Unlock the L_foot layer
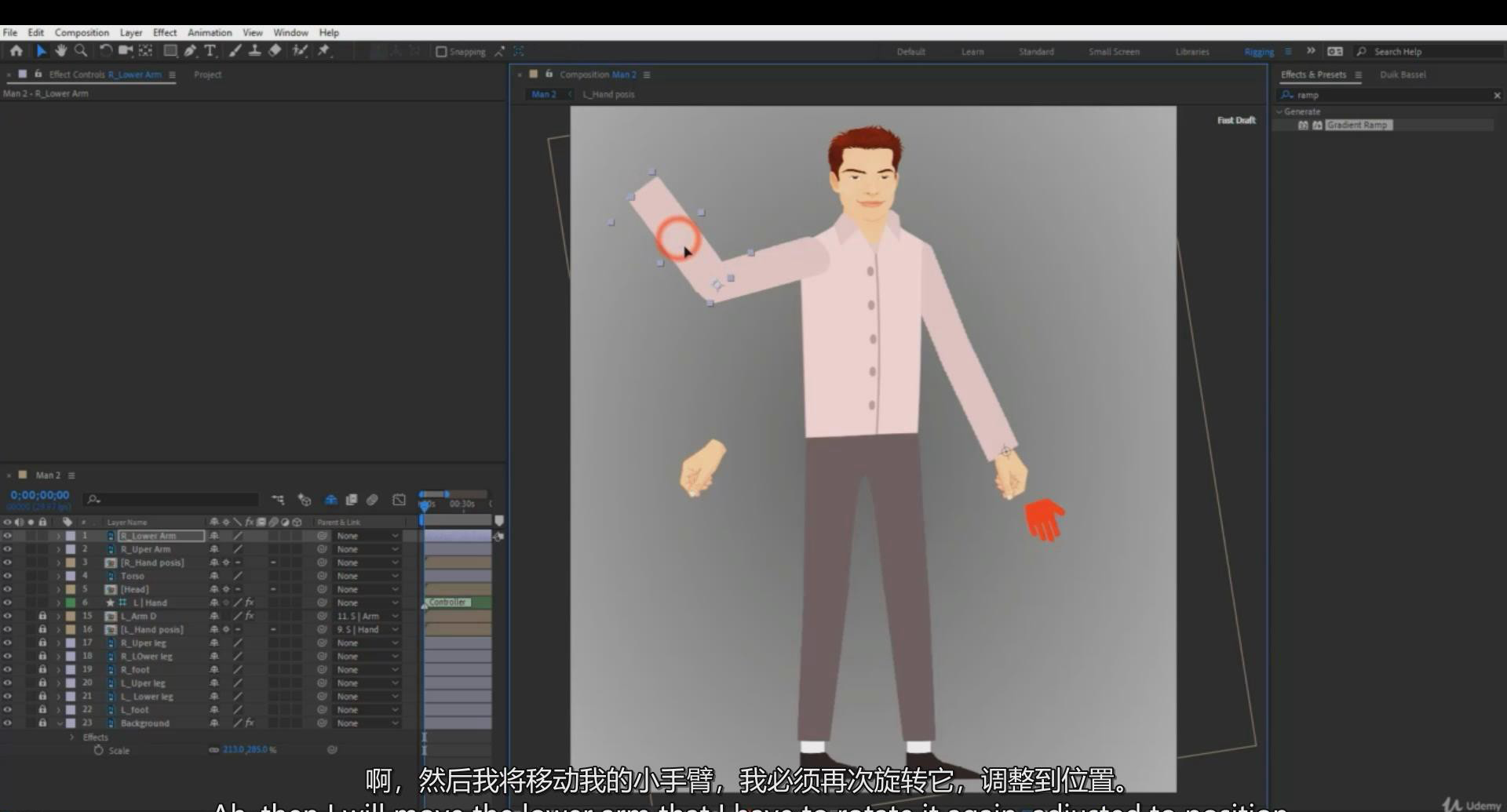Image resolution: width=1507 pixels, height=812 pixels. (x=42, y=709)
